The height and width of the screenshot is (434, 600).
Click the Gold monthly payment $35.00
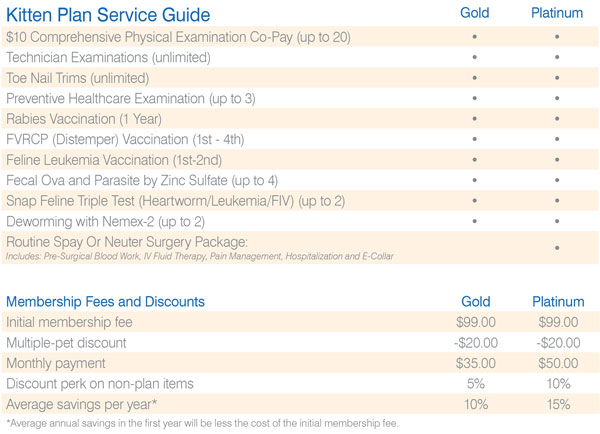(476, 363)
